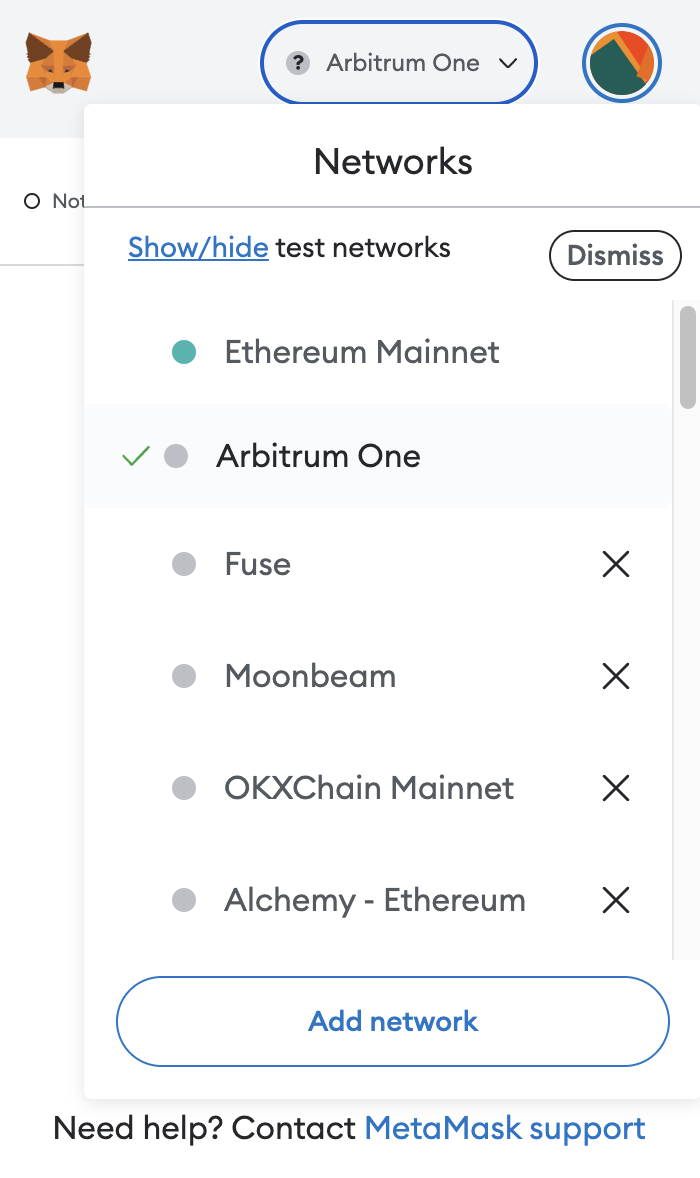The width and height of the screenshot is (700, 1178).
Task: Select the Fuse network
Action: [258, 565]
